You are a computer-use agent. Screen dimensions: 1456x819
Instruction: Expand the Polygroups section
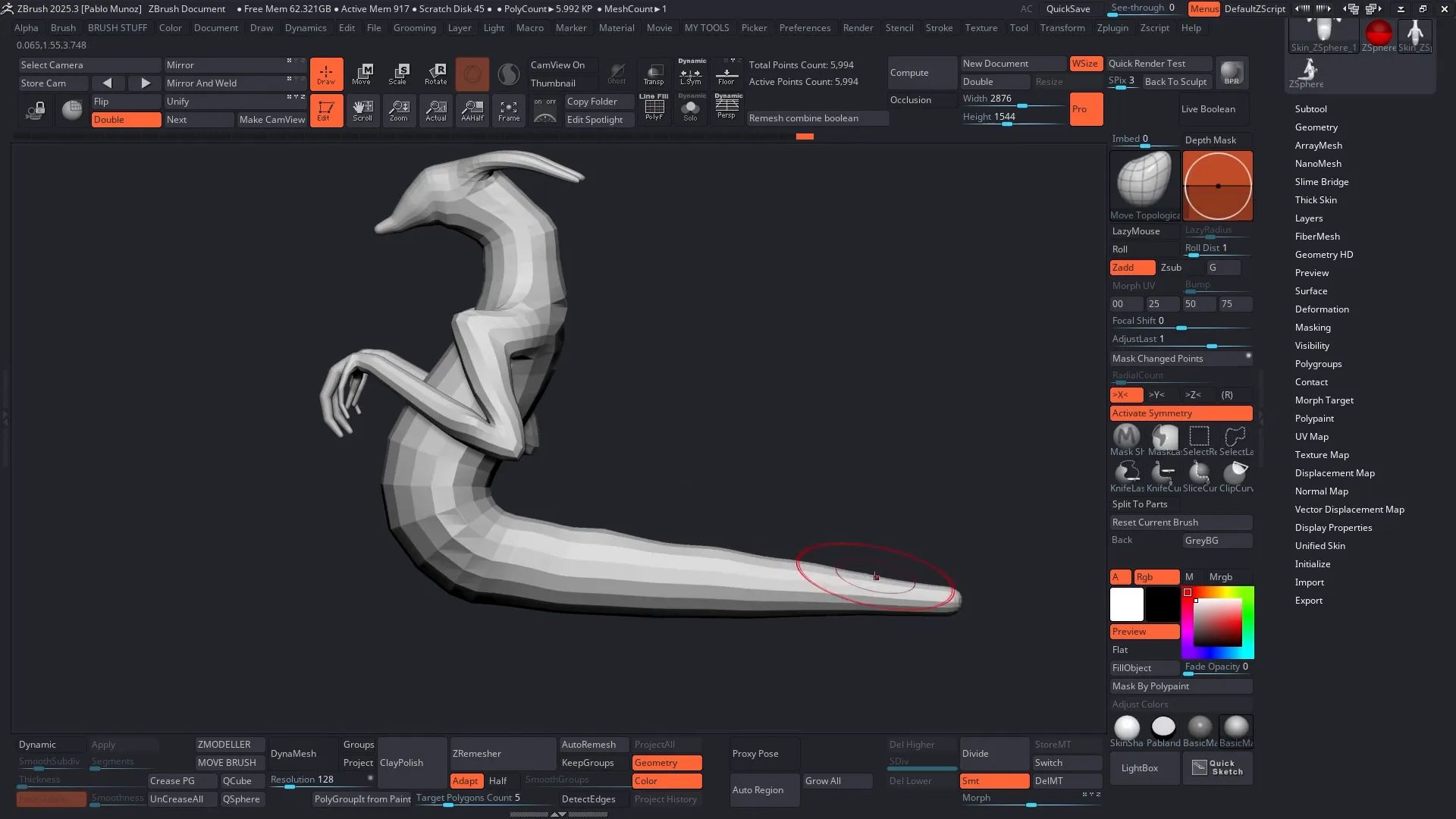coord(1318,364)
